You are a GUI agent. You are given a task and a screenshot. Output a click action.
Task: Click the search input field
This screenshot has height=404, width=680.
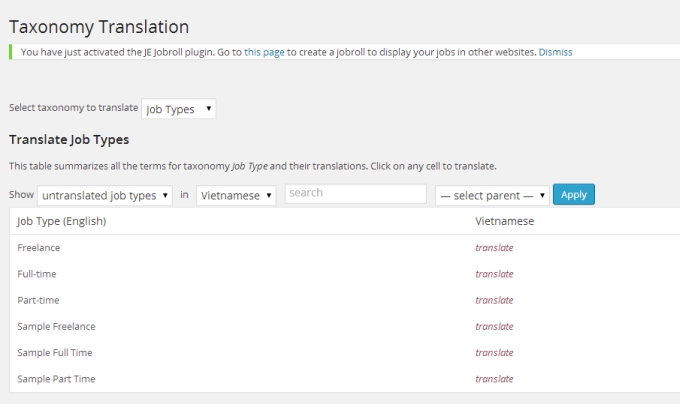click(355, 194)
